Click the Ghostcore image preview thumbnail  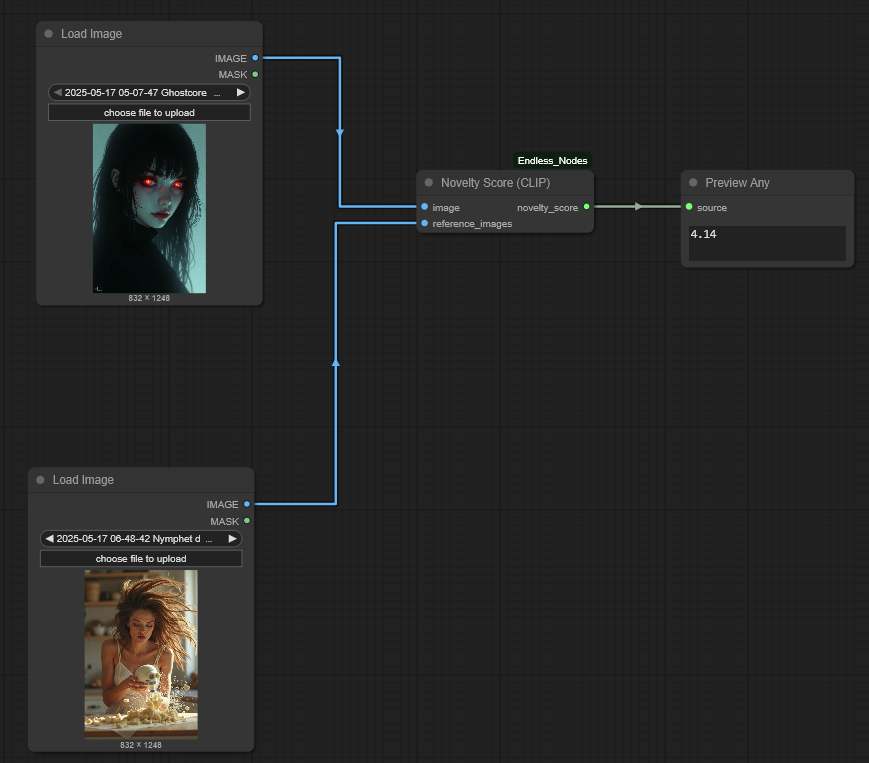[x=148, y=207]
